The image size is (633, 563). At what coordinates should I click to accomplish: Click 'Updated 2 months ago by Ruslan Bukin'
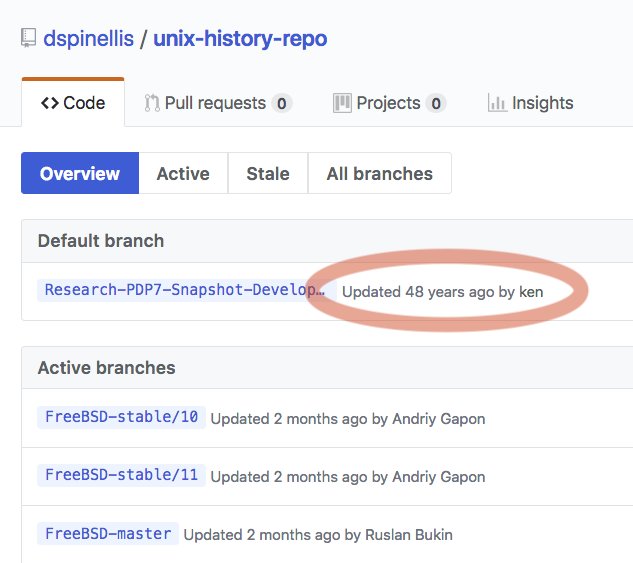coord(318,535)
